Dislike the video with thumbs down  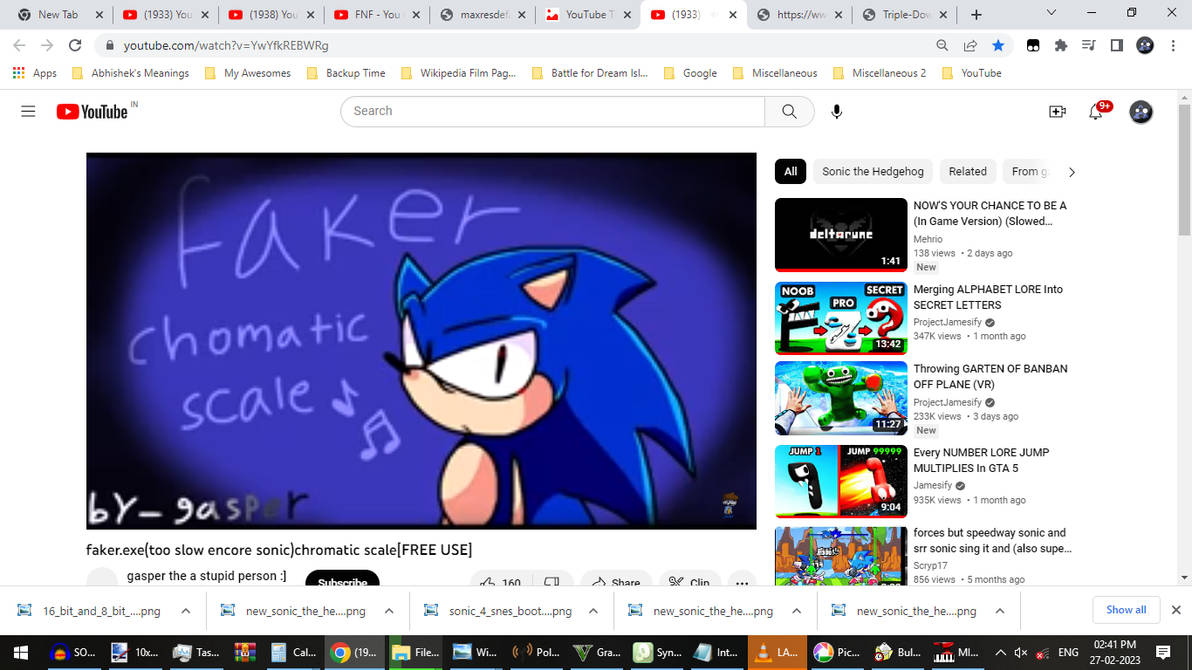click(552, 582)
